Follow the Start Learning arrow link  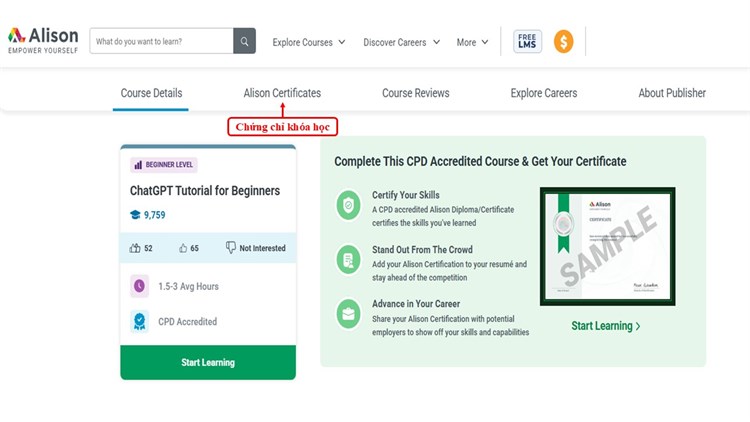[606, 326]
